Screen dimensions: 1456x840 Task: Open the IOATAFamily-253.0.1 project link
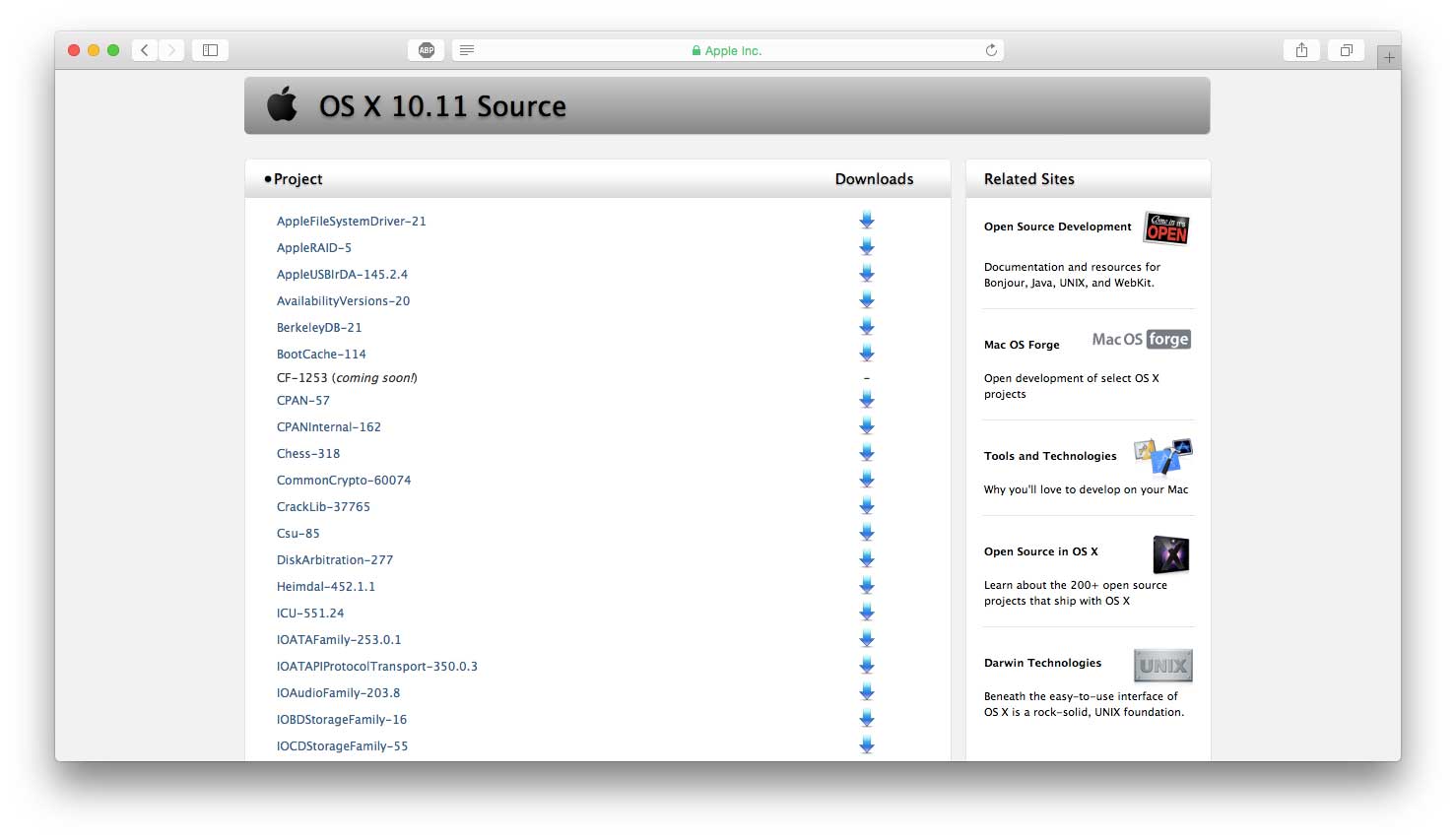point(339,640)
